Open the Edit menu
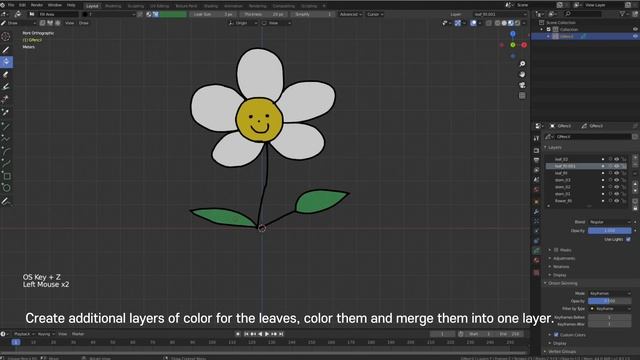The width and height of the screenshot is (640, 360). [22, 5]
